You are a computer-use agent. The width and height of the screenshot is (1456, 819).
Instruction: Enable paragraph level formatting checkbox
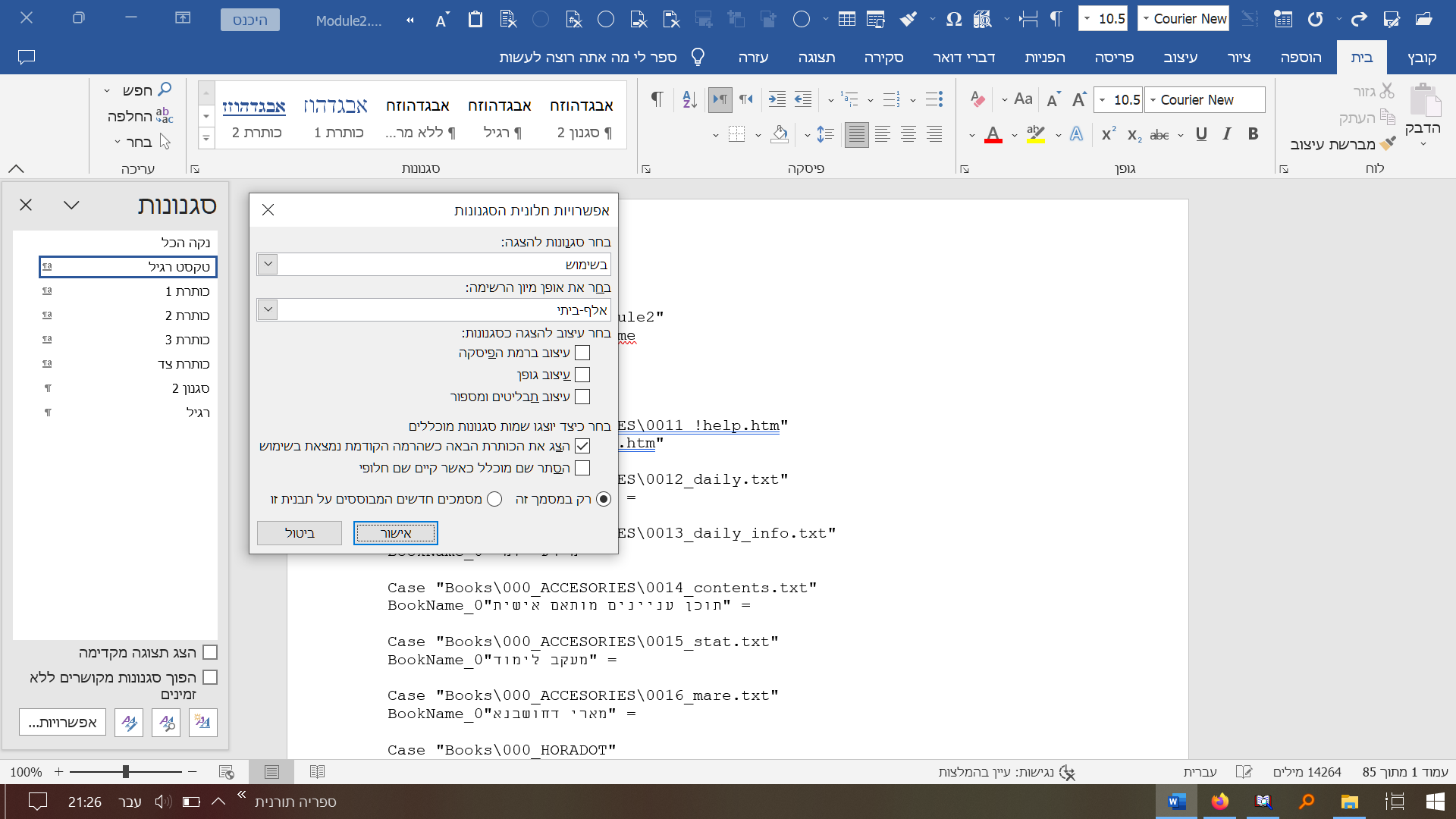(582, 353)
